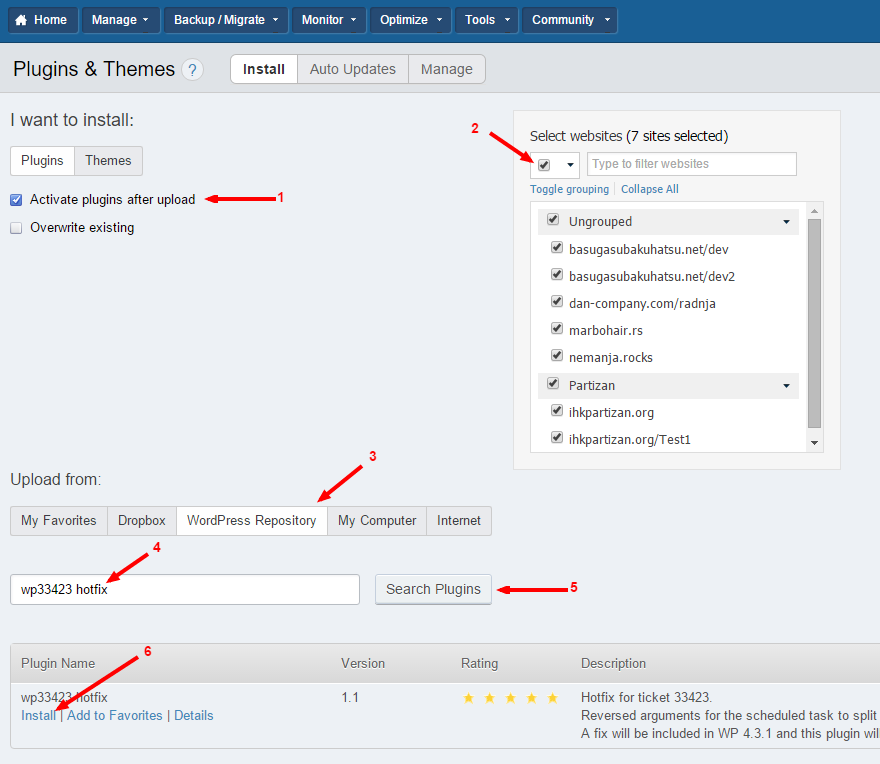Click the help question mark icon
The height and width of the screenshot is (764, 880).
click(x=193, y=70)
